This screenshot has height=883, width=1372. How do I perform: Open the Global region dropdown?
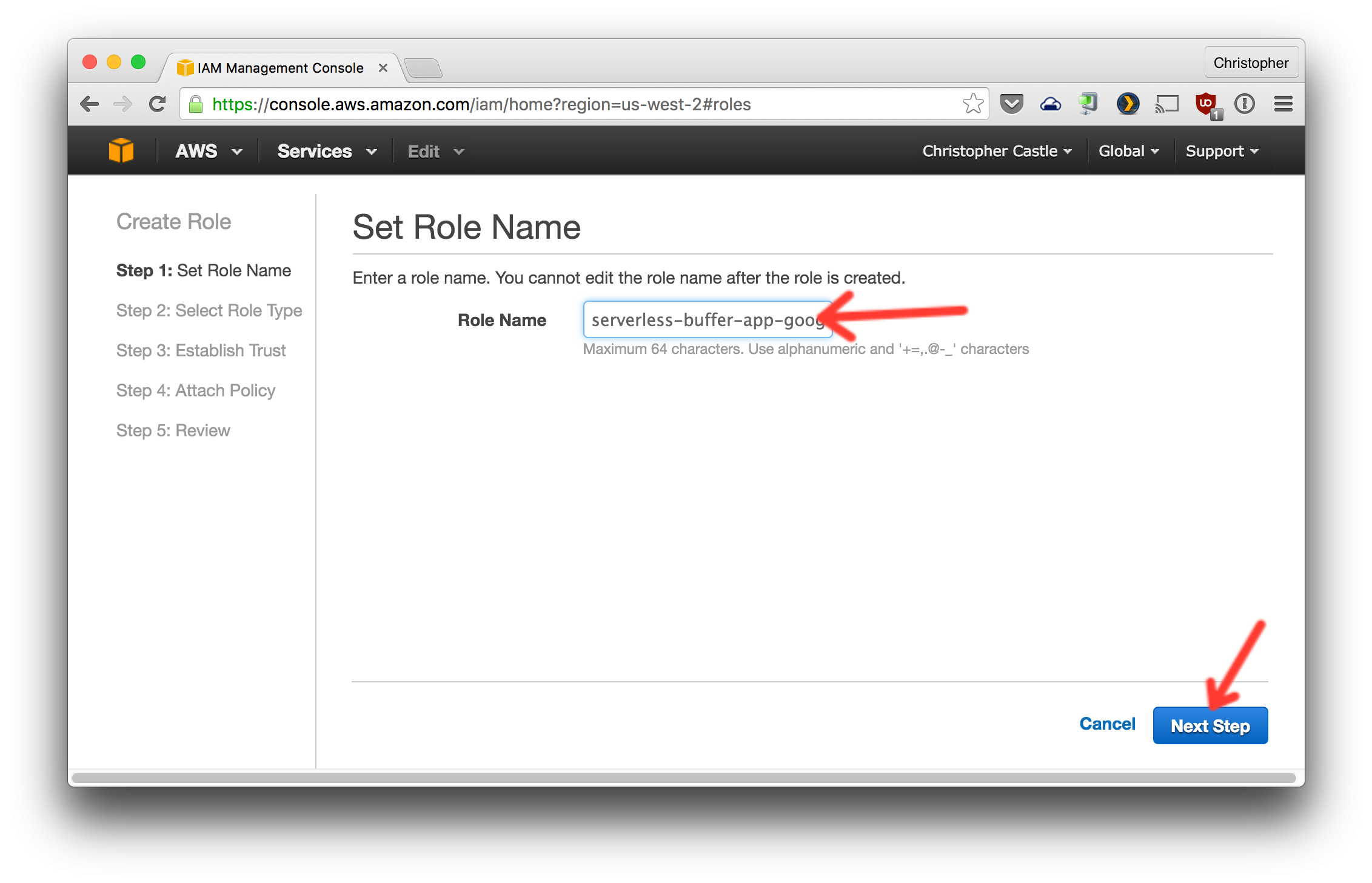click(1128, 151)
